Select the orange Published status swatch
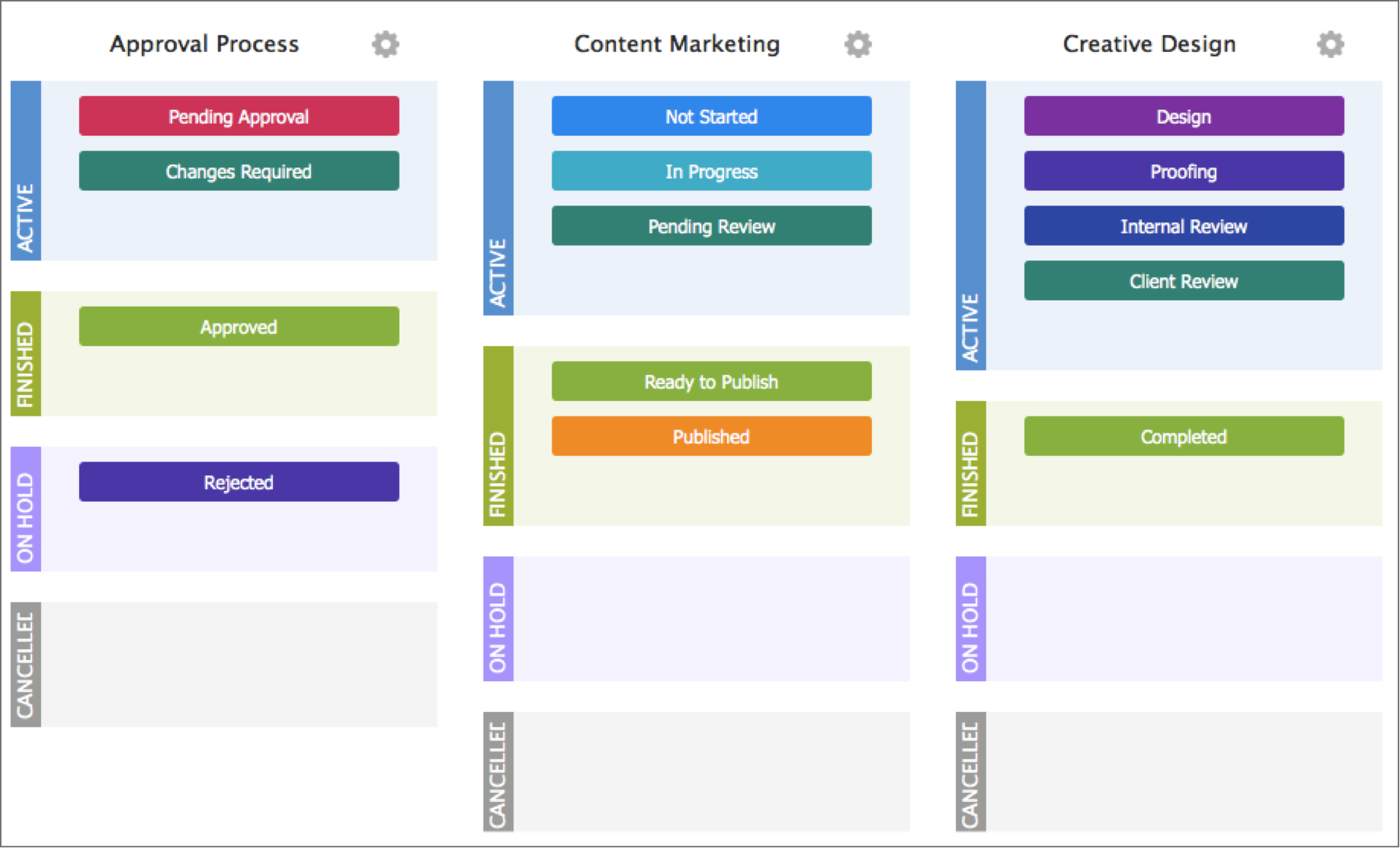The width and height of the screenshot is (1400, 848). tap(711, 436)
